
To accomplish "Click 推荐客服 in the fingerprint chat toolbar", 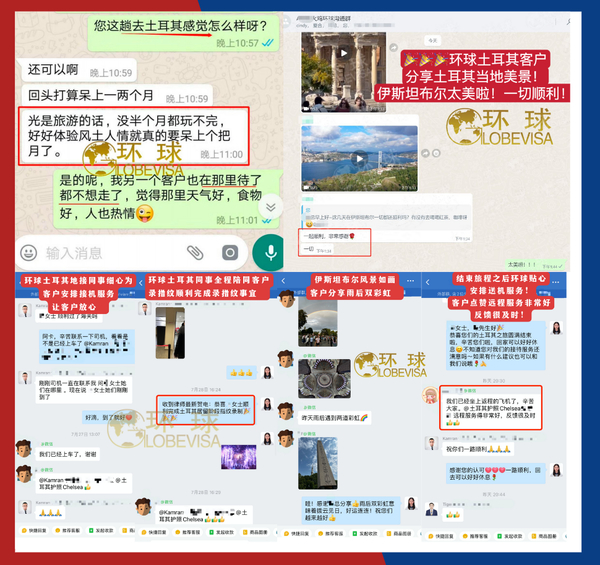I will pyautogui.click(x=188, y=532).
